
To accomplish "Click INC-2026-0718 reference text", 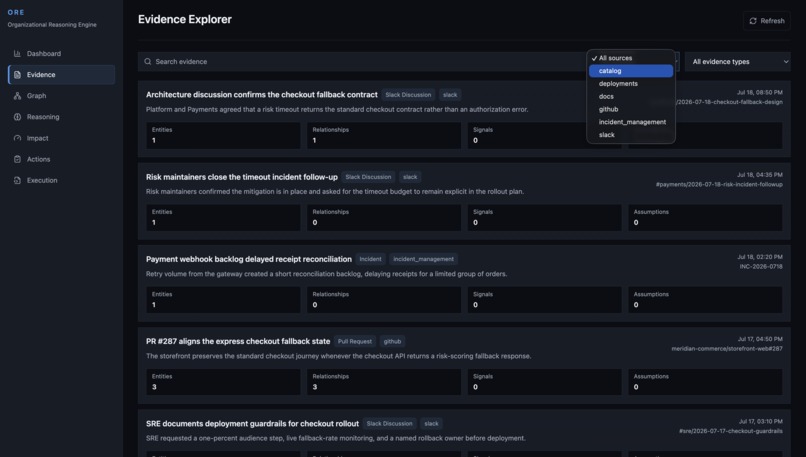I will pos(761,267).
